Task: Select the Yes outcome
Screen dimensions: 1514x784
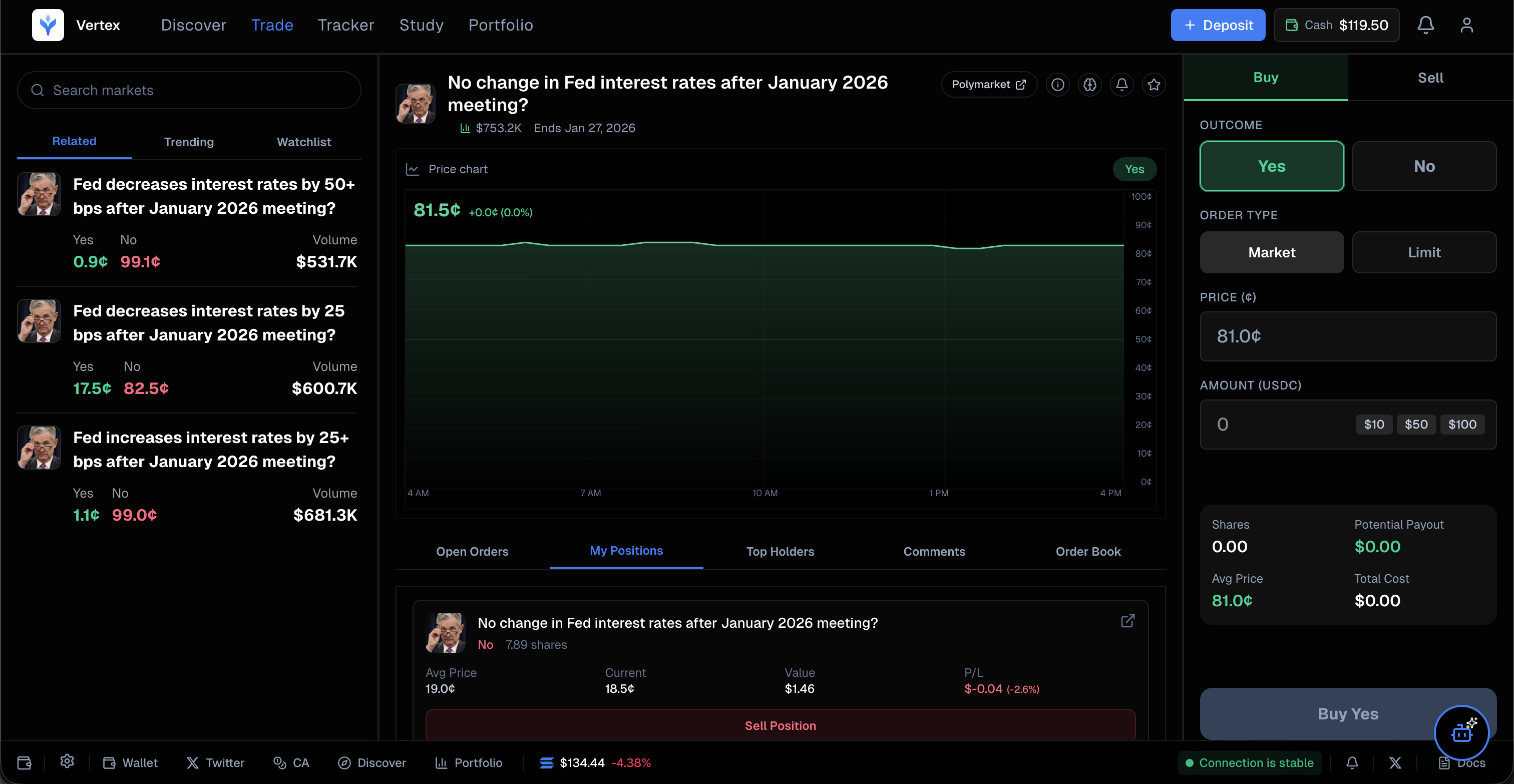Action: click(1271, 166)
